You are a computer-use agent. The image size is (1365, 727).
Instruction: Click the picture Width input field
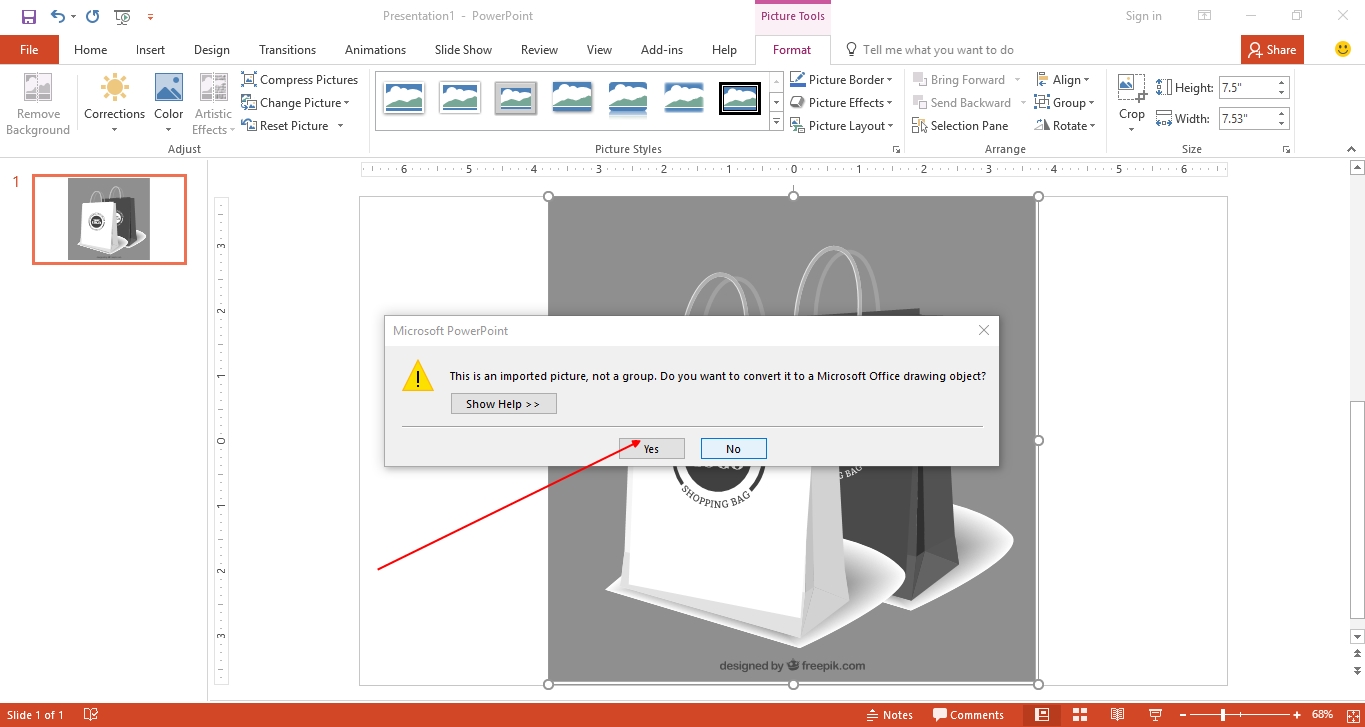tap(1247, 117)
